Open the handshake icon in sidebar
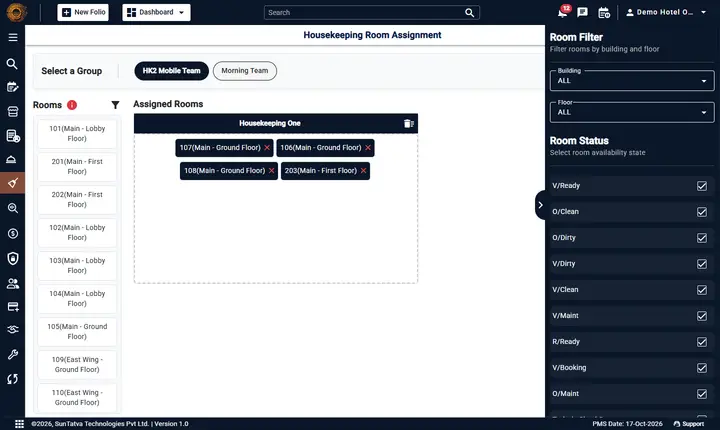 [x=12, y=330]
